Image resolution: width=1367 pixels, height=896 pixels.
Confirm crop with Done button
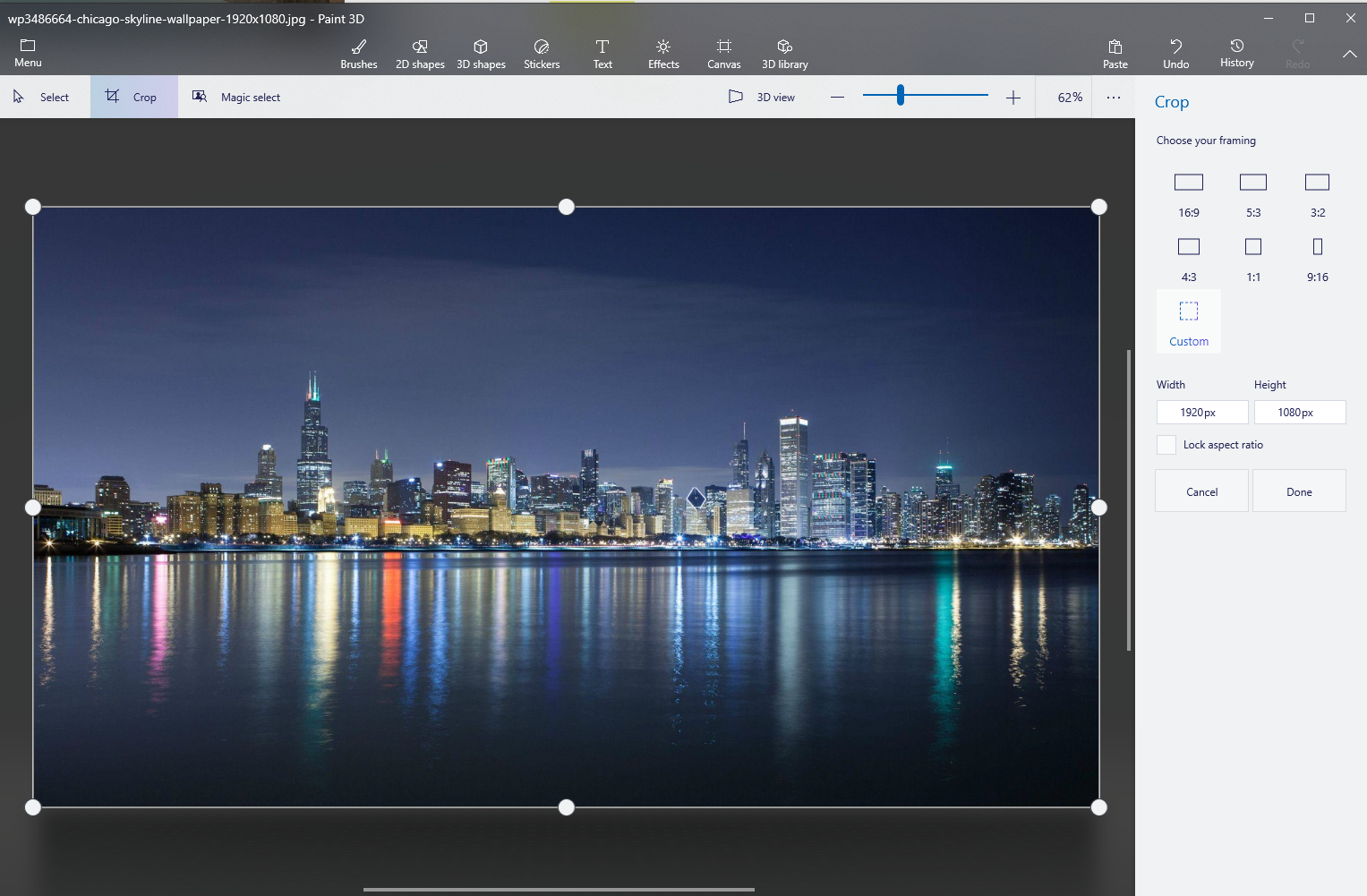pos(1299,491)
